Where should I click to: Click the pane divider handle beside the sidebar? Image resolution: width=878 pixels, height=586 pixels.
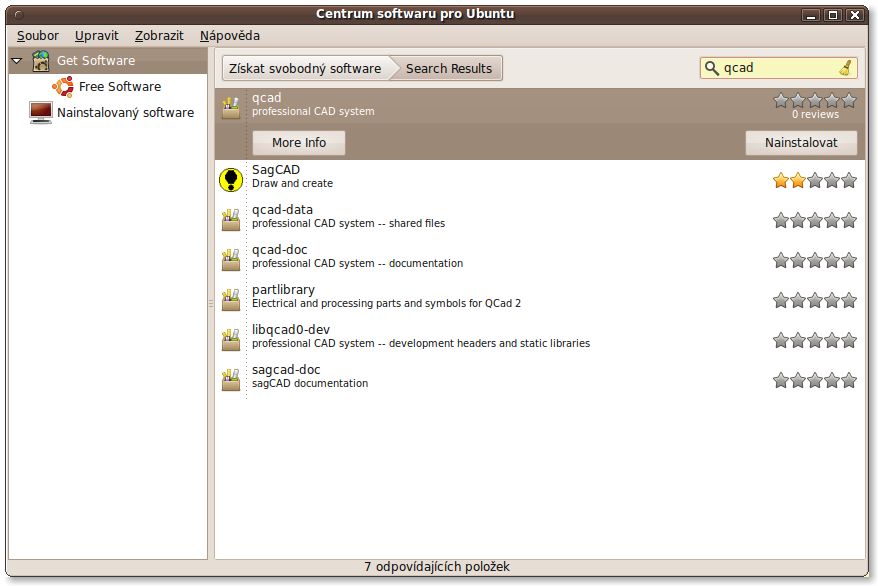tap(211, 303)
